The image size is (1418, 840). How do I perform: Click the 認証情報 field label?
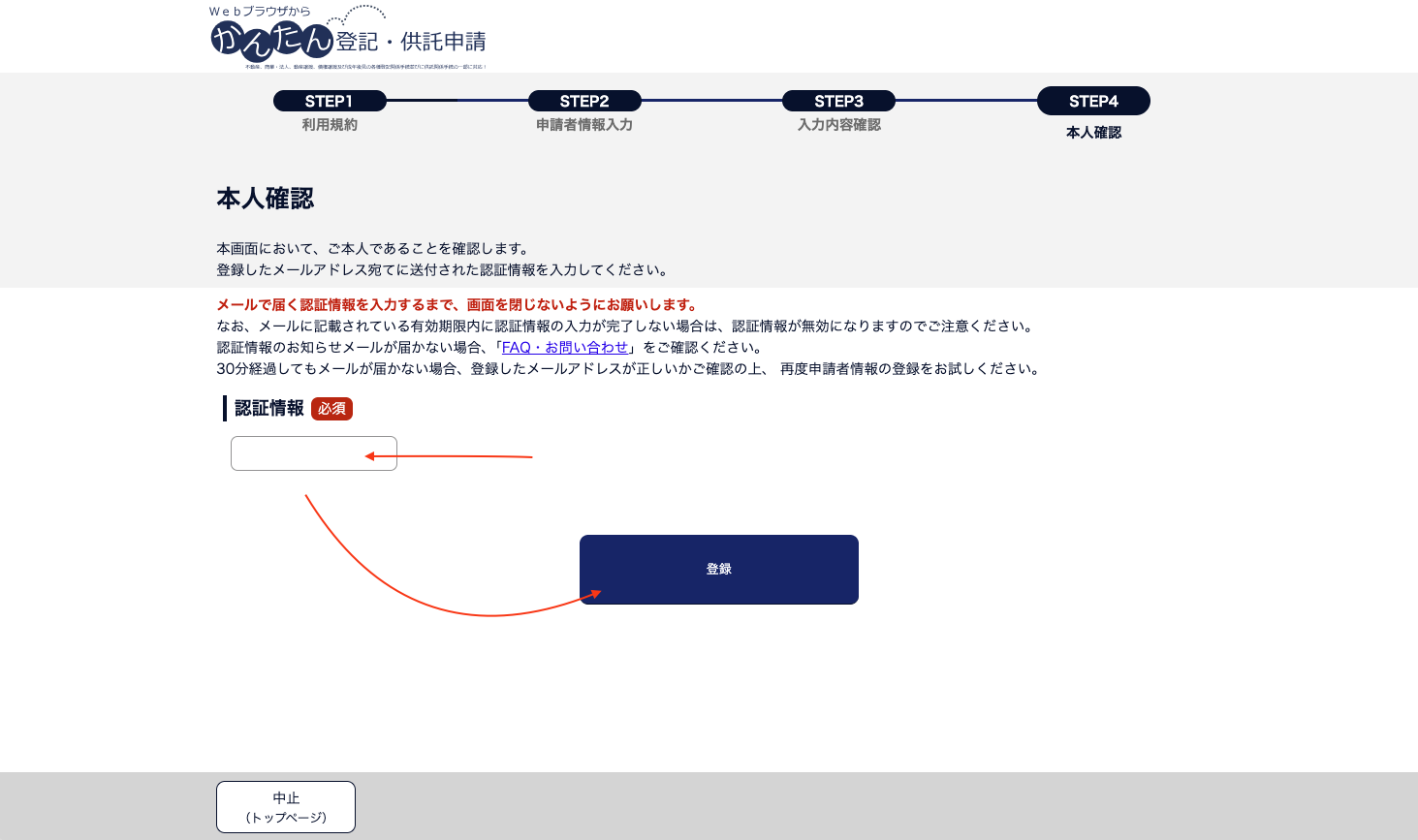pos(269,409)
